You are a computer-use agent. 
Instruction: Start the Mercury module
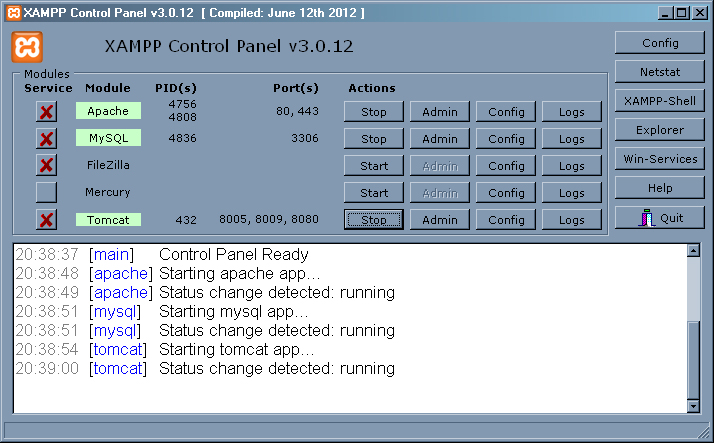click(x=374, y=193)
